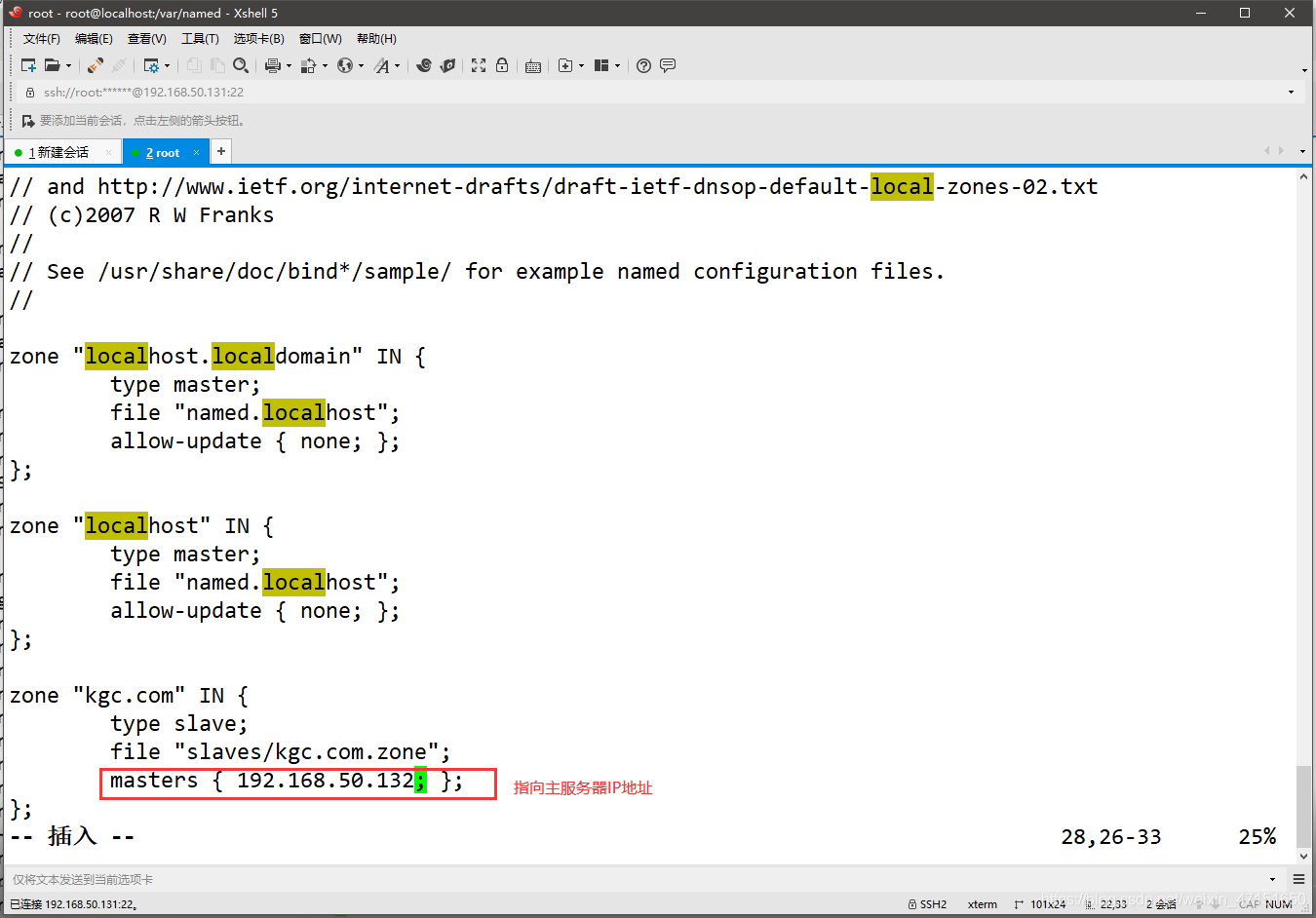
Task: Click the xterm status bar entry
Action: tap(983, 904)
